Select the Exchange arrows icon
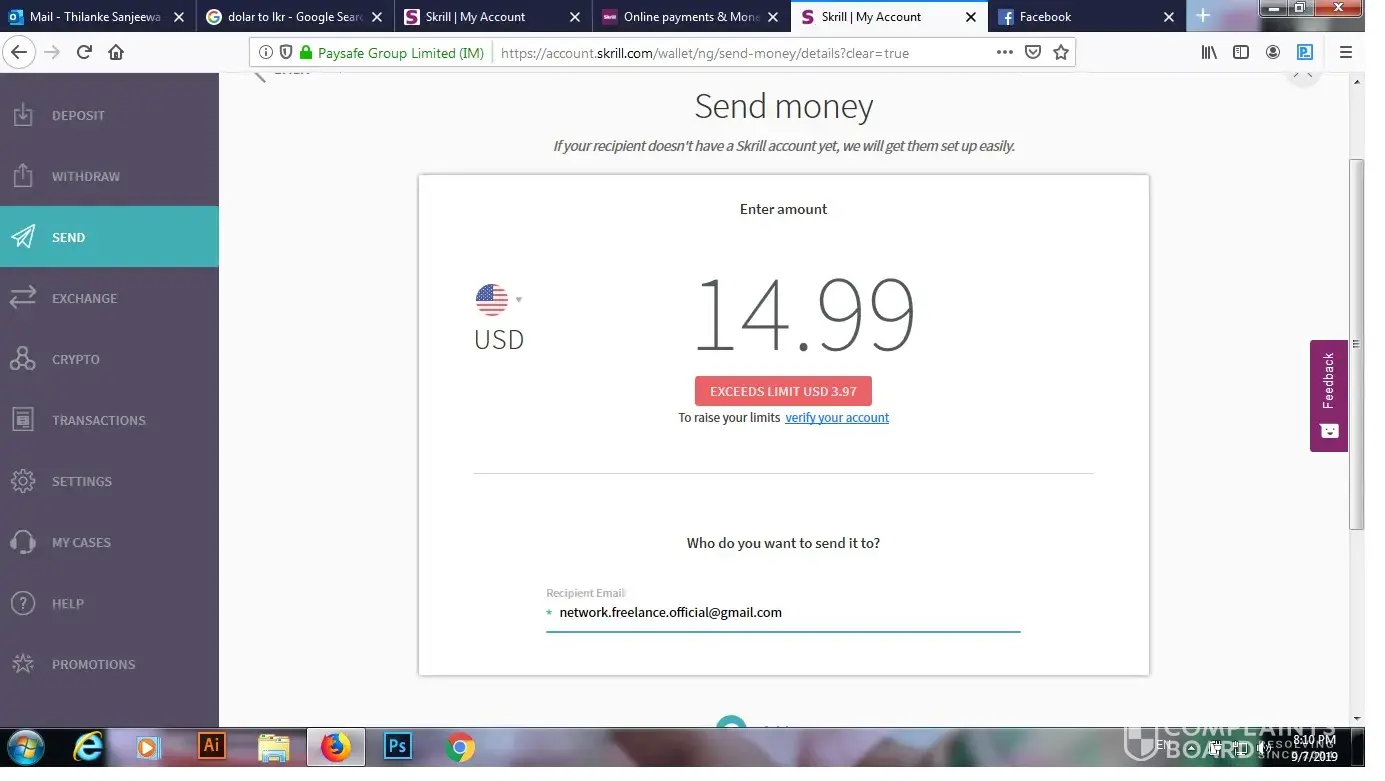The width and height of the screenshot is (1385, 781). (23, 298)
